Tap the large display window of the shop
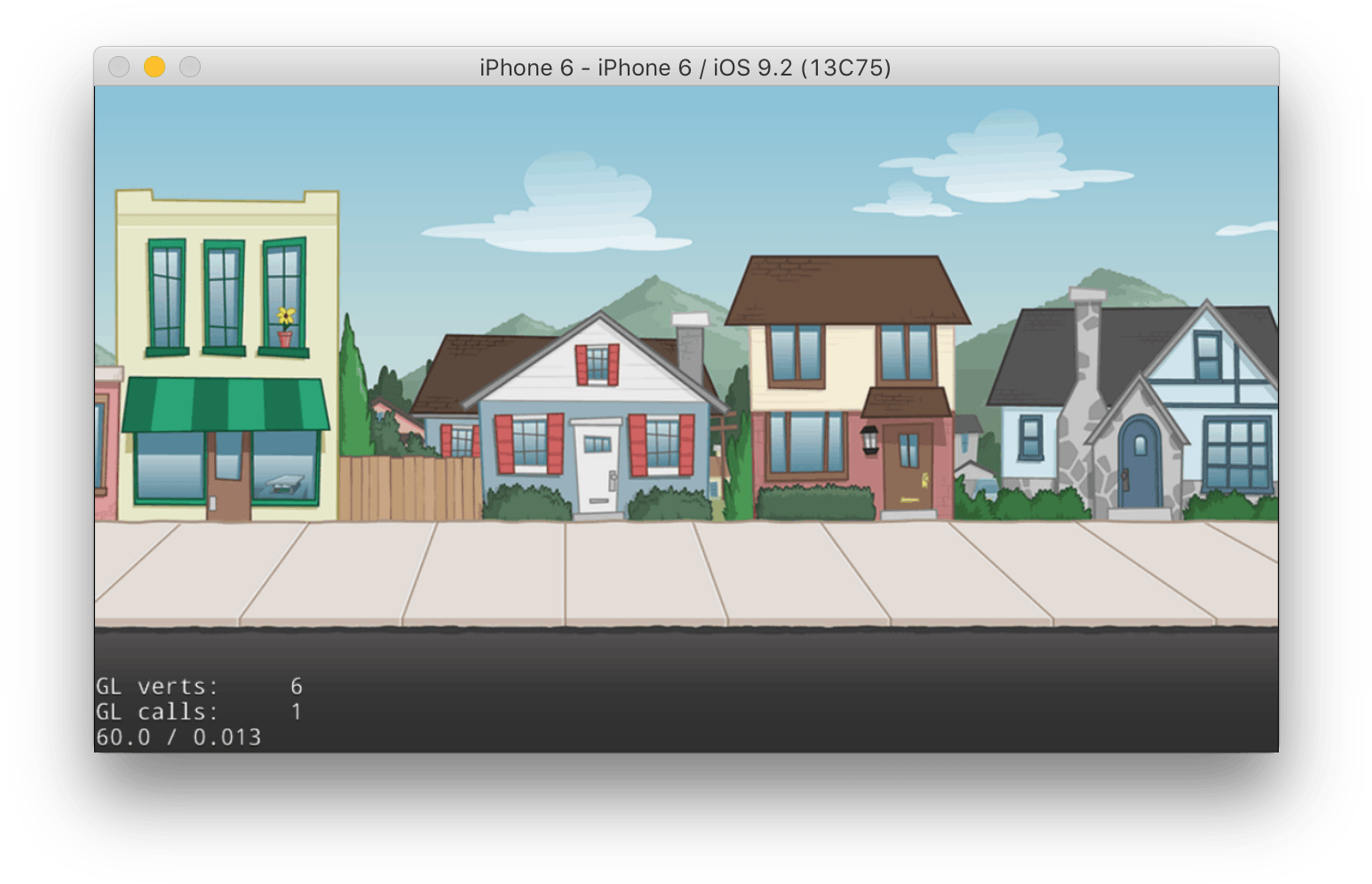Viewport: 1372px width, 884px height. coord(169,466)
